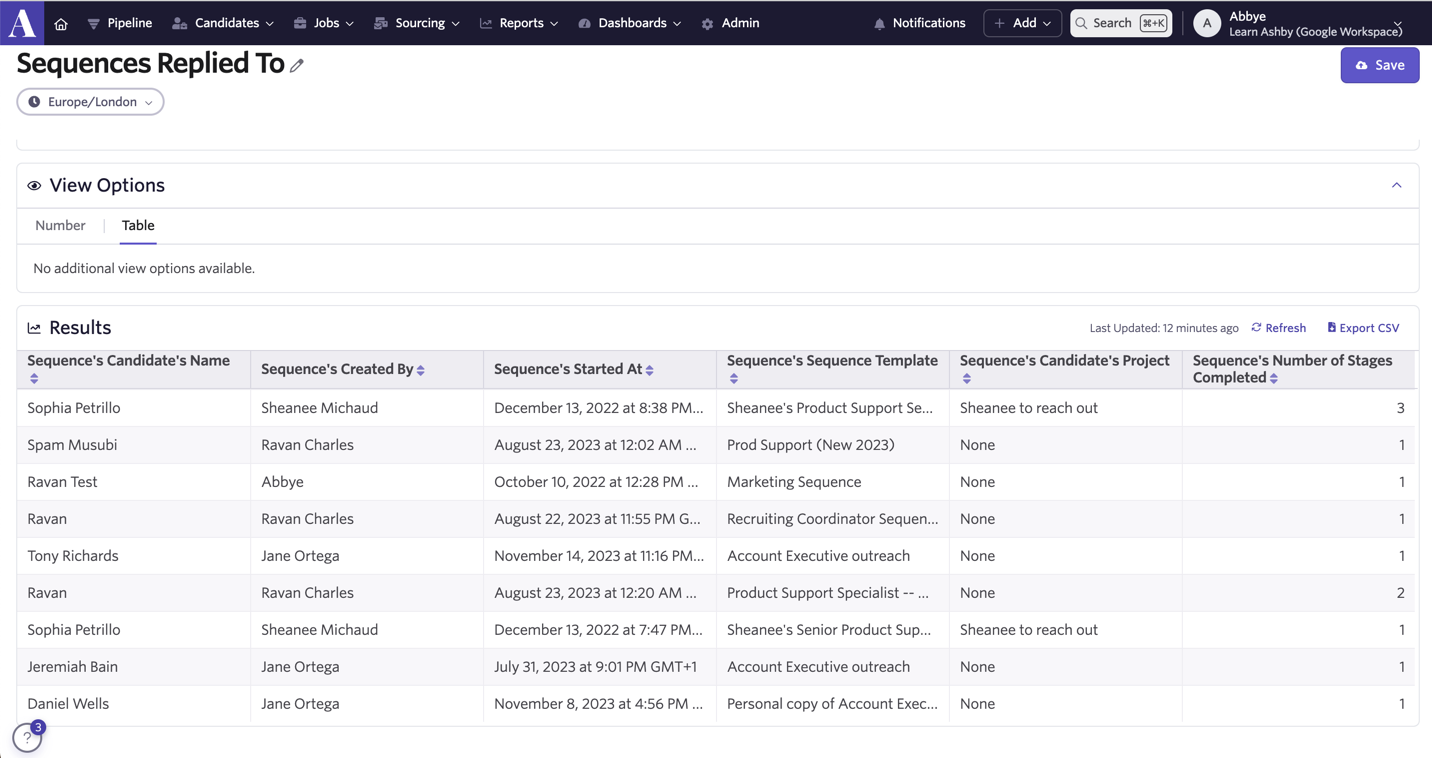Open the Candidates dropdown menu
Viewport: 1432px width, 758px height.
pos(223,23)
